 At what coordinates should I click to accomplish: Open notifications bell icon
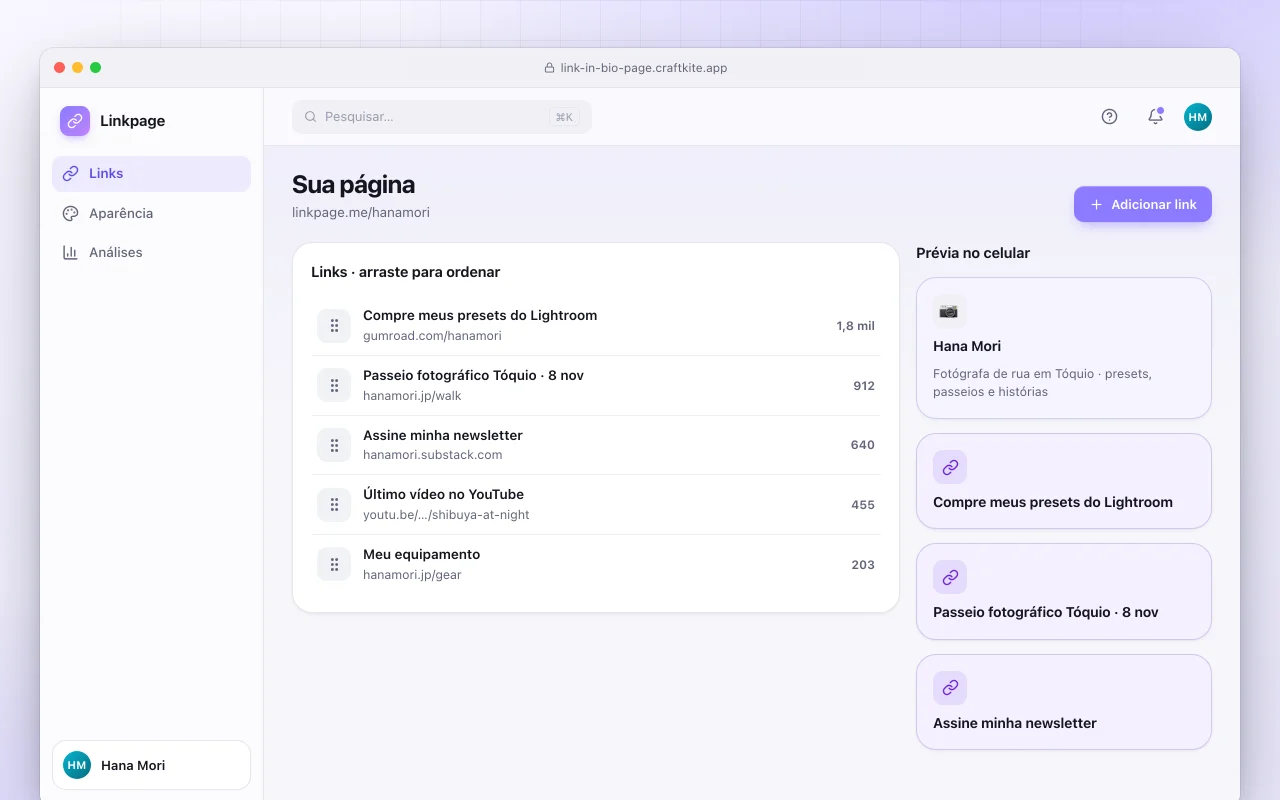[1155, 116]
